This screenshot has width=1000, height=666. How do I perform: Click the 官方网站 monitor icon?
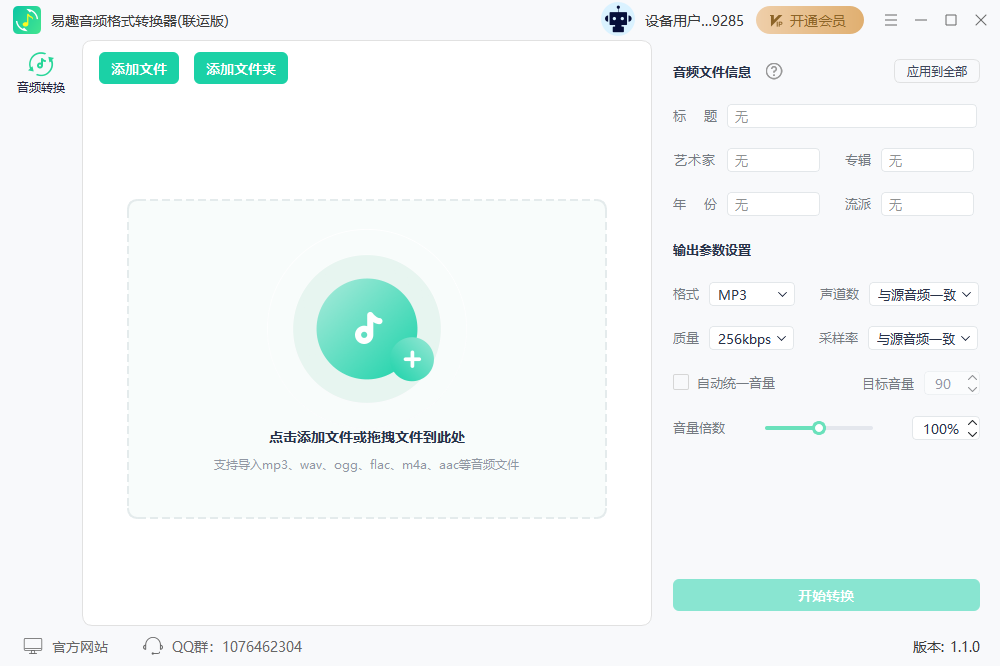click(x=33, y=646)
